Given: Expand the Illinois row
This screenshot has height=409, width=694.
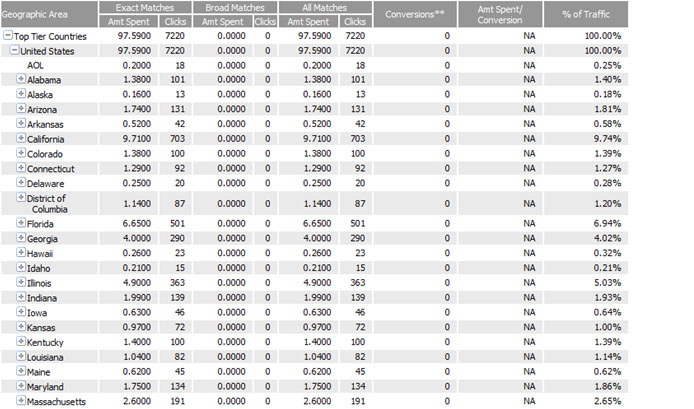Looking at the screenshot, I should click(21, 282).
